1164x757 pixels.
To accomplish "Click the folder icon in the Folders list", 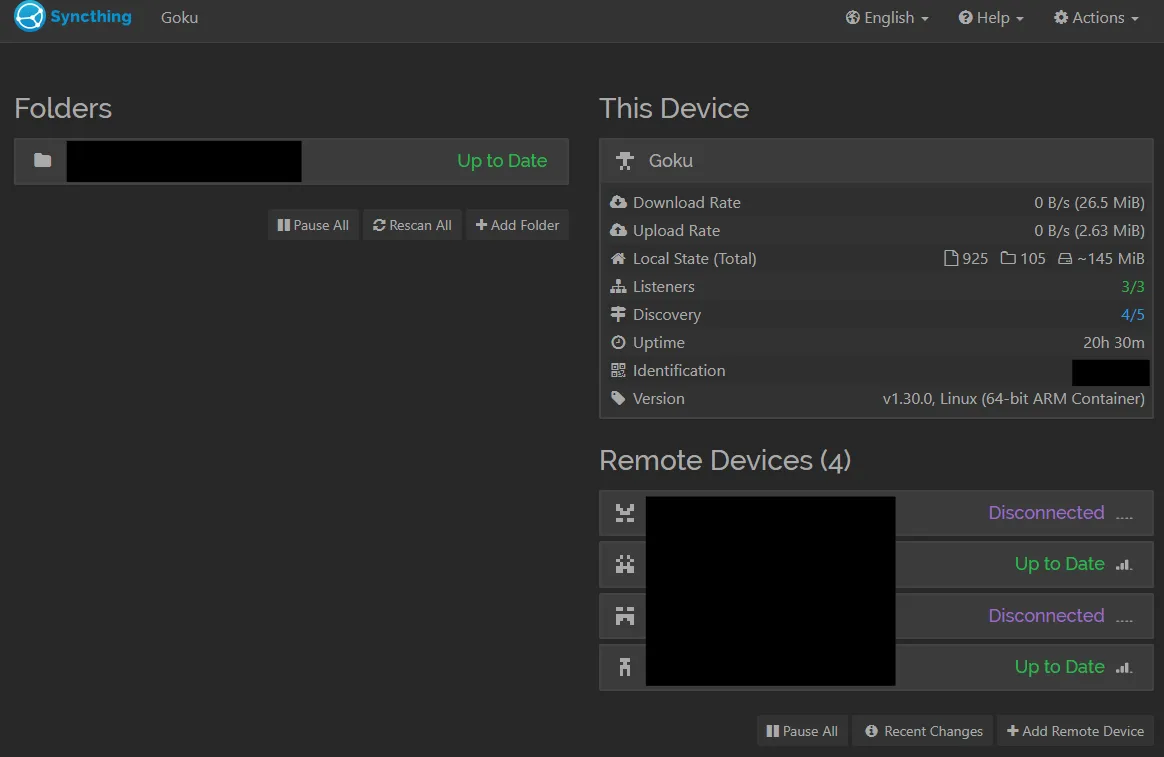I will pos(40,161).
